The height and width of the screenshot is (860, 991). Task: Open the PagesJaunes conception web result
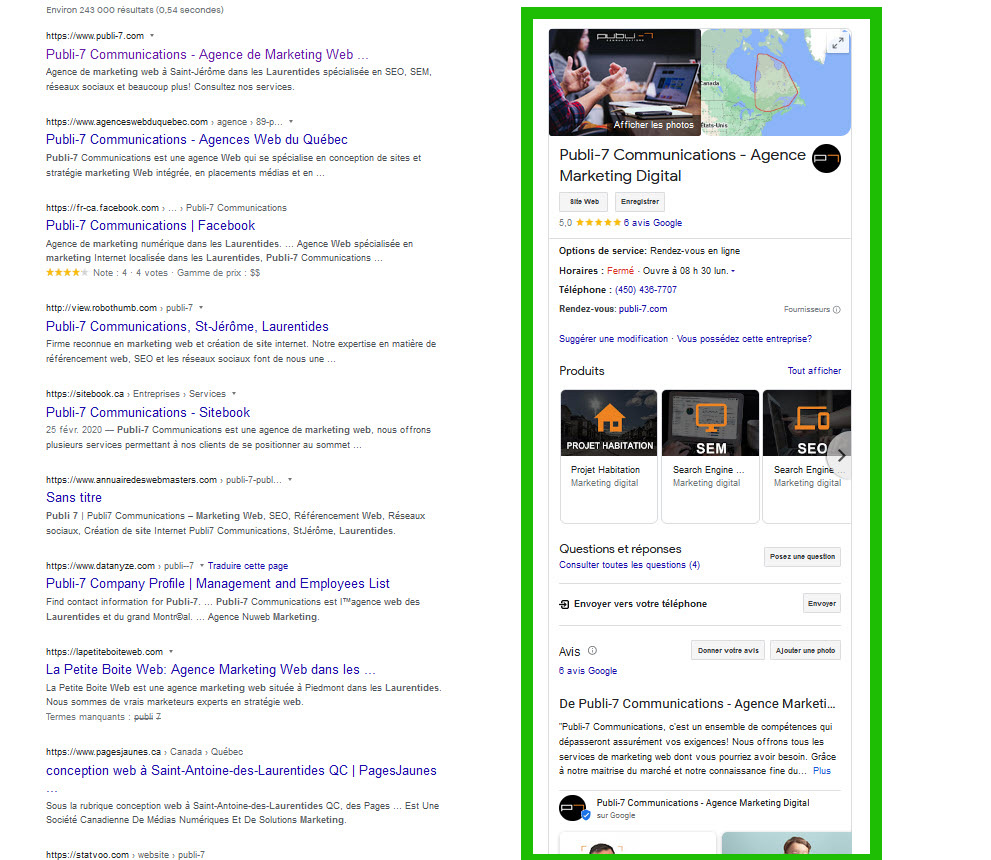pyautogui.click(x=241, y=771)
